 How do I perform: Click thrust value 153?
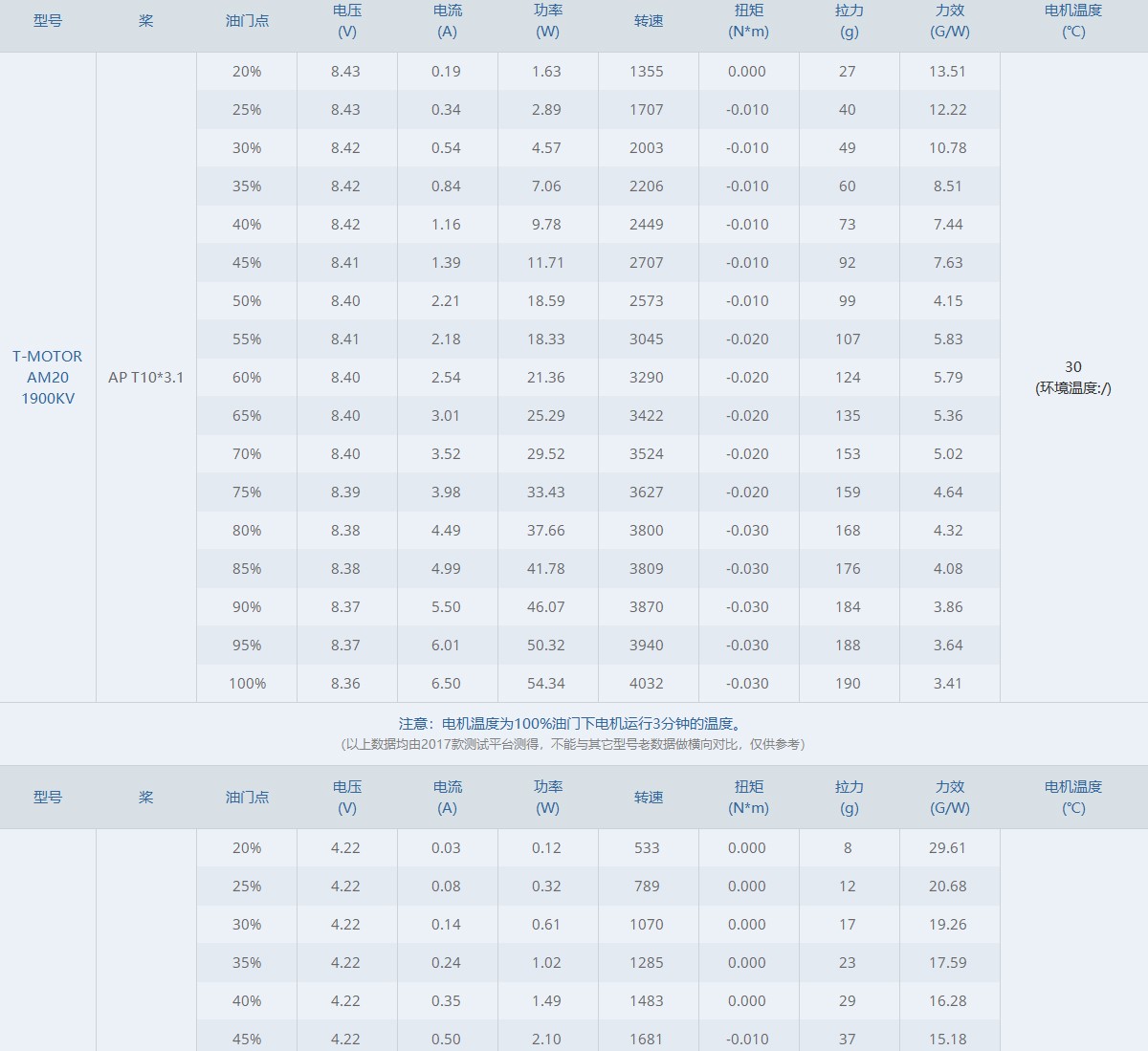tap(848, 453)
